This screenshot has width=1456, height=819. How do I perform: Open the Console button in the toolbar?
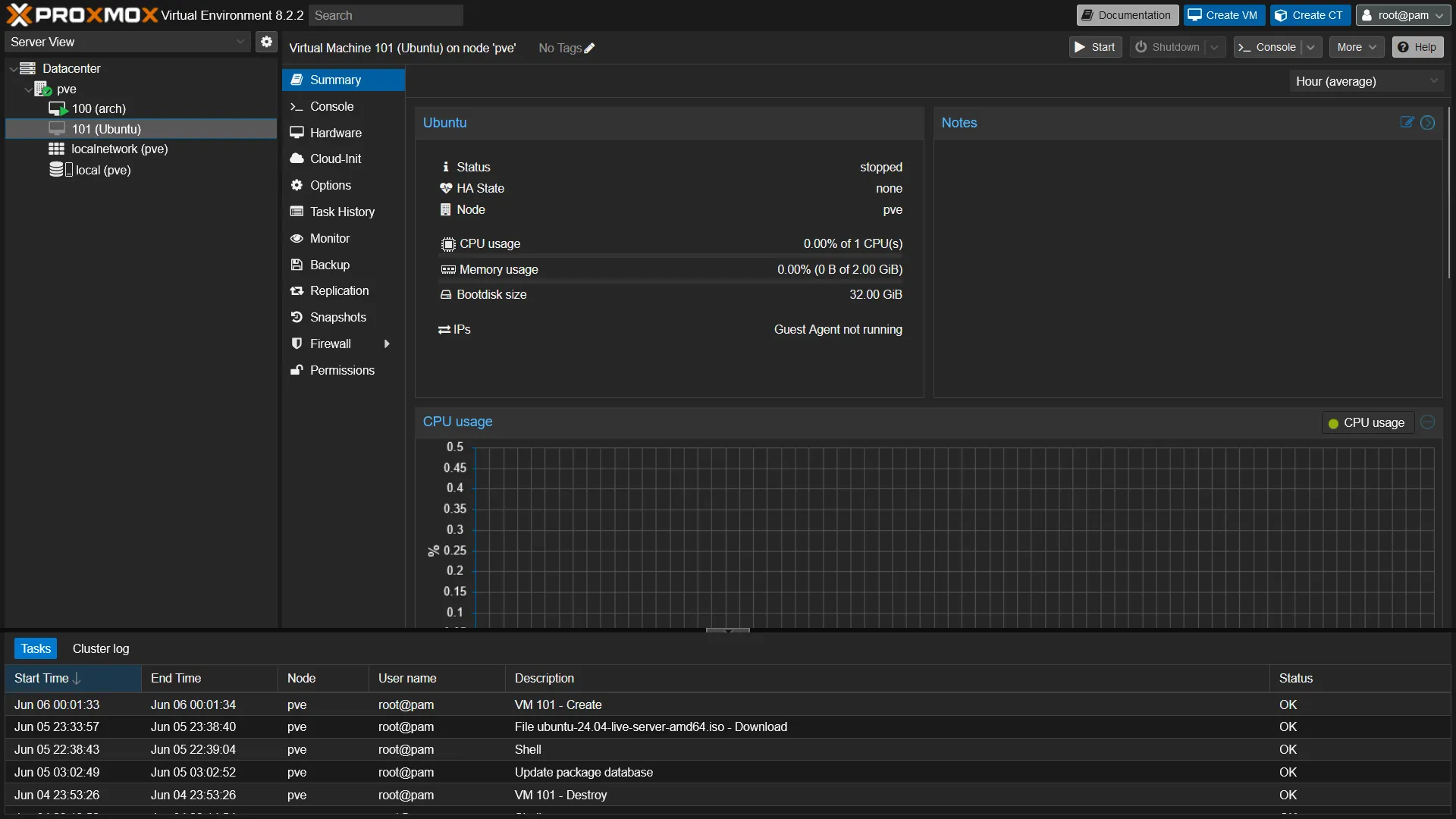pyautogui.click(x=1268, y=47)
